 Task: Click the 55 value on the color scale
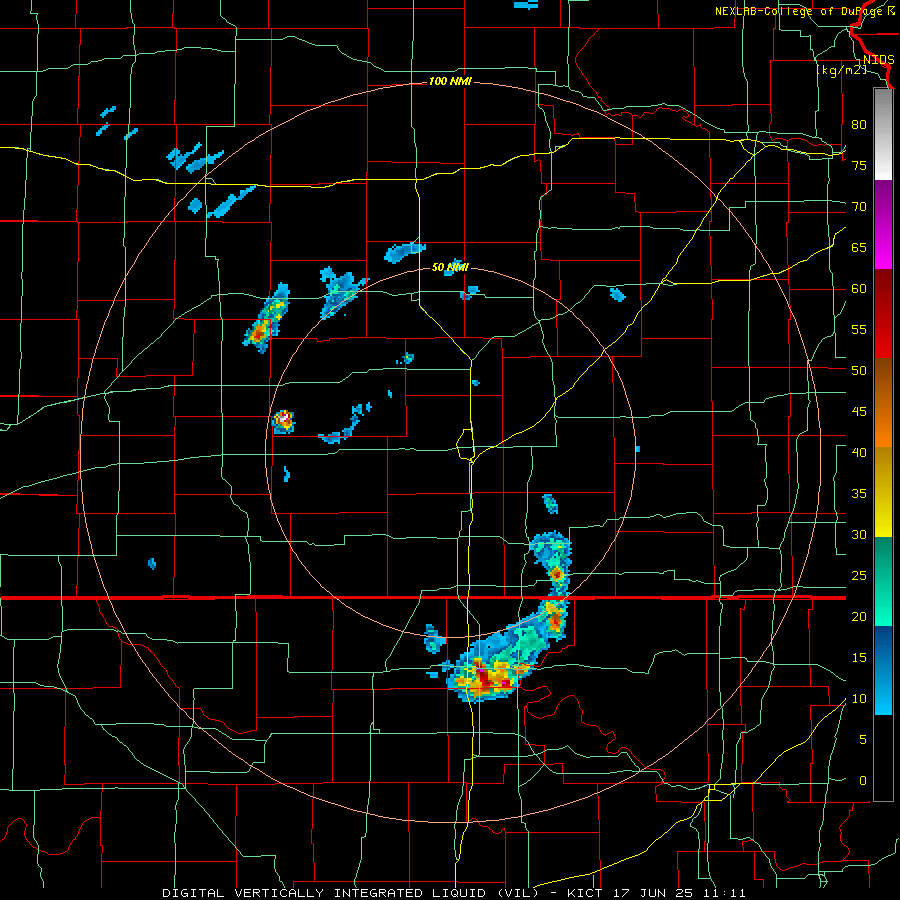point(859,329)
